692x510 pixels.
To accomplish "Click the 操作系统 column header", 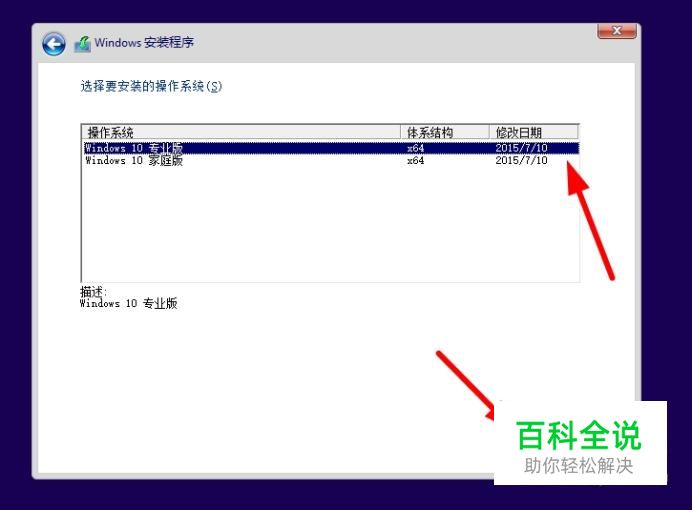I will [241, 132].
